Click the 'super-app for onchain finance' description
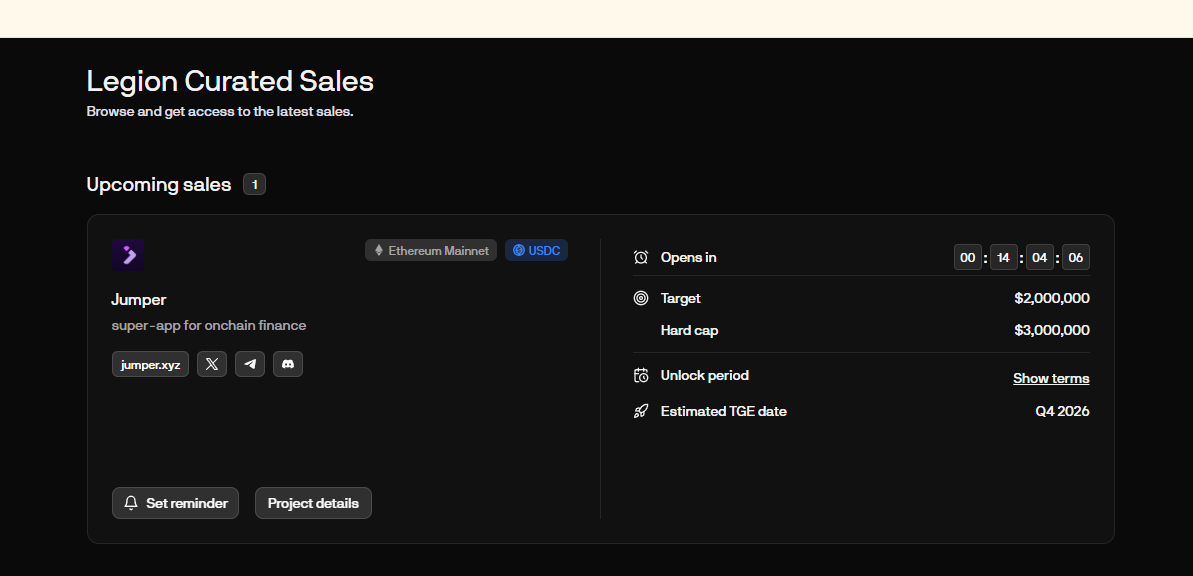This screenshot has width=1193, height=576. 208,325
